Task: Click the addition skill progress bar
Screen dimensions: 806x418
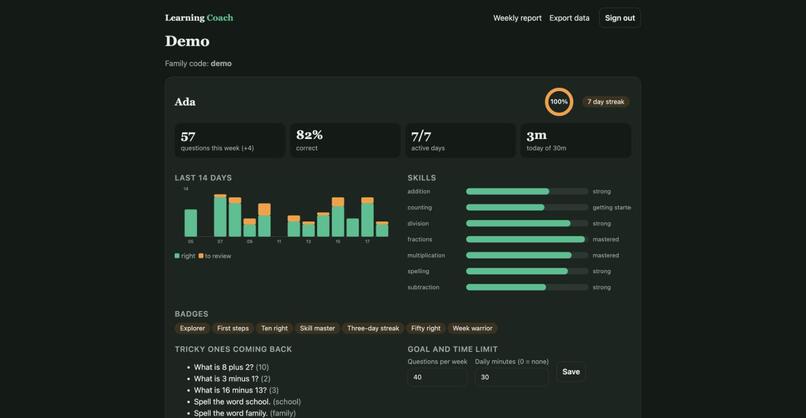Action: tap(527, 191)
